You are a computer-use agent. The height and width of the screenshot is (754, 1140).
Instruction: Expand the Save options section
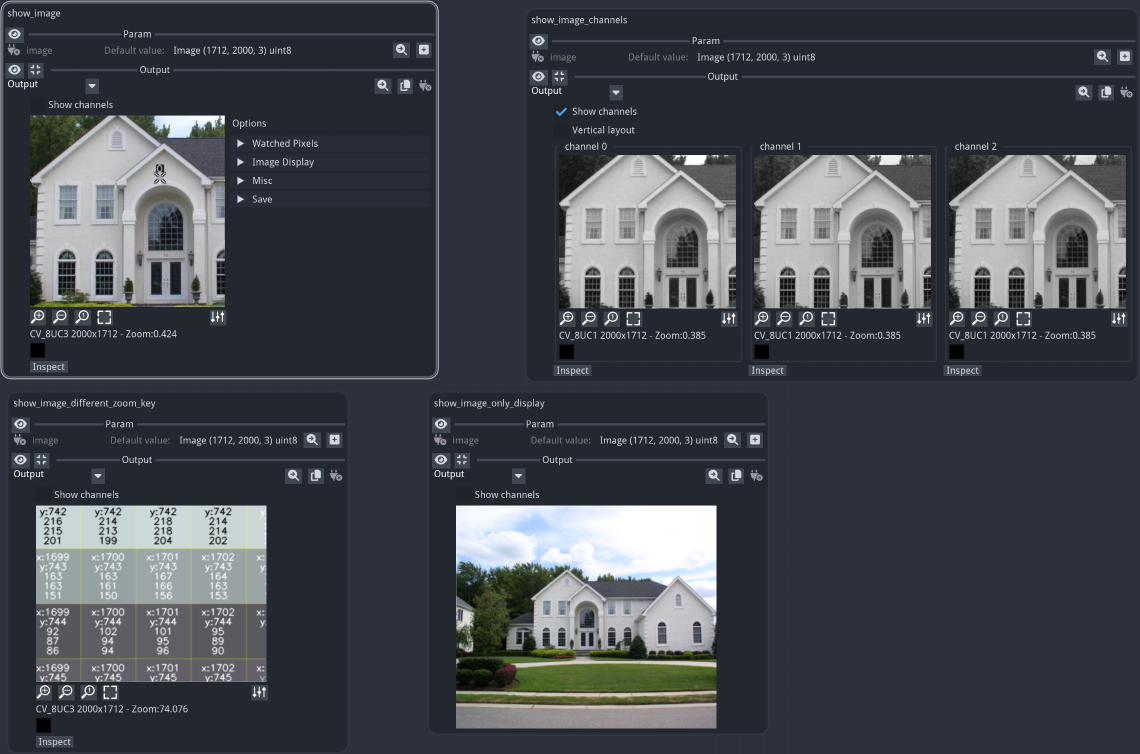[240, 200]
